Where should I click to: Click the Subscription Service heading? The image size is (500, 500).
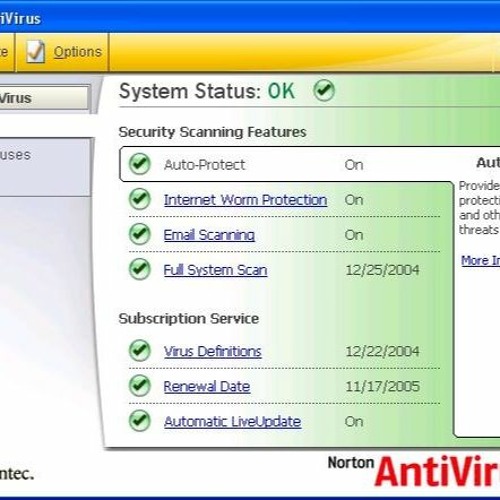(x=189, y=318)
